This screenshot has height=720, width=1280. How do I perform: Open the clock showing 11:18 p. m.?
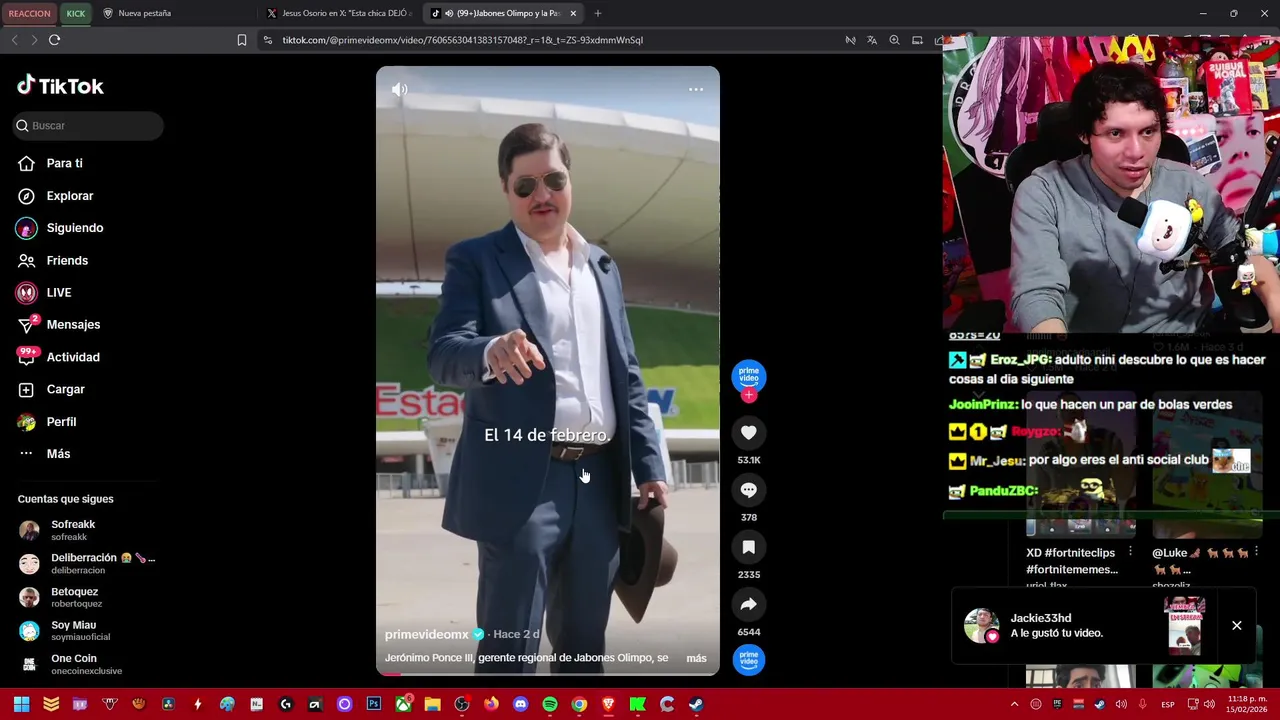tap(1247, 704)
